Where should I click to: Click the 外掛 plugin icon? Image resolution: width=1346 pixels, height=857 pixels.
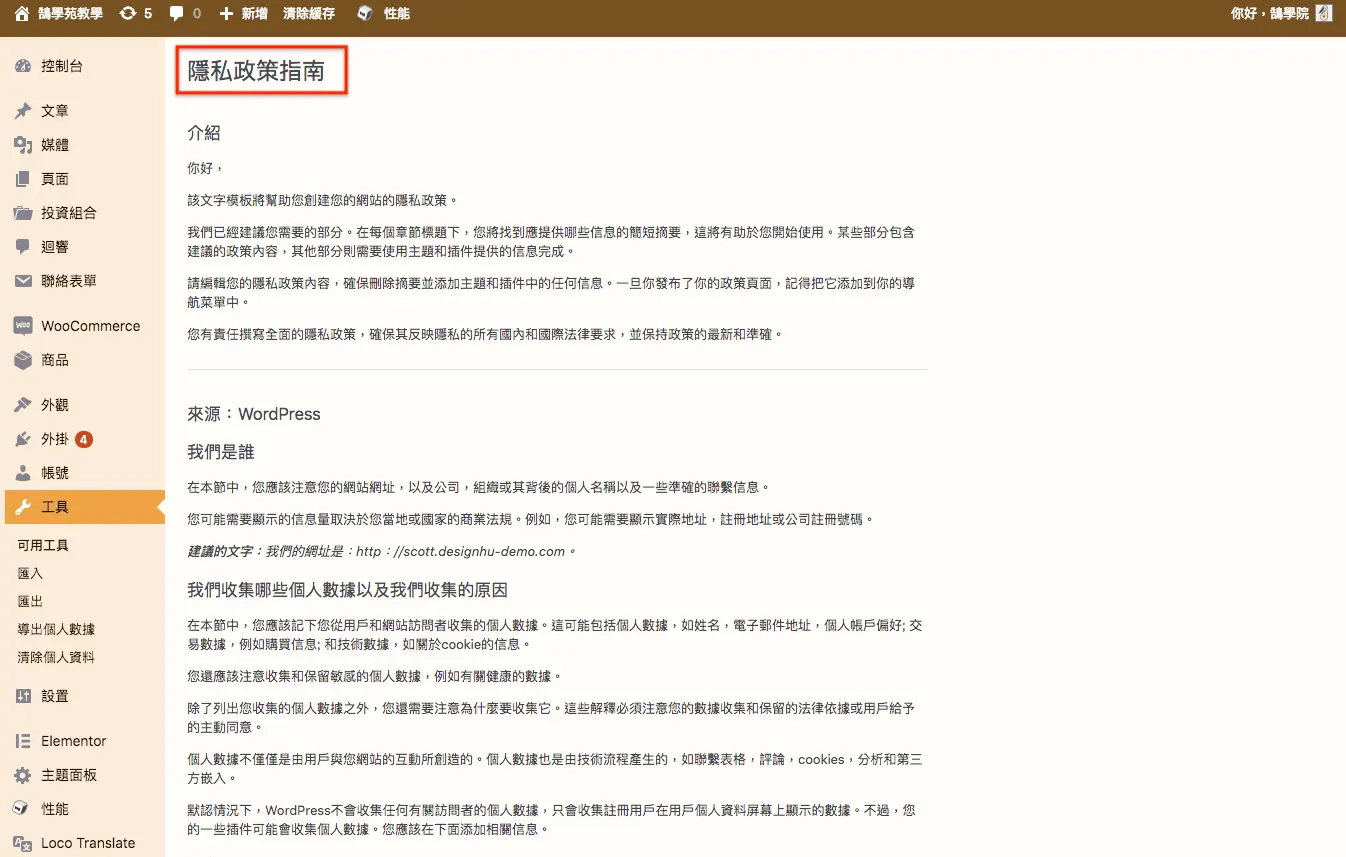[23, 439]
